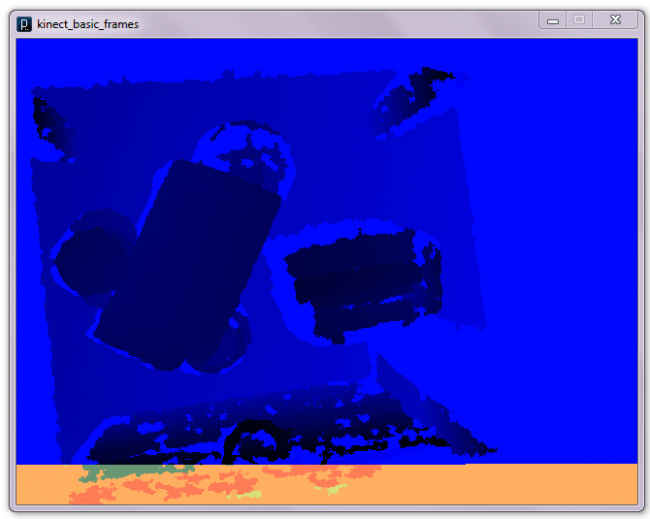
Task: Close the kinect_basic_frames window
Action: pyautogui.click(x=615, y=20)
